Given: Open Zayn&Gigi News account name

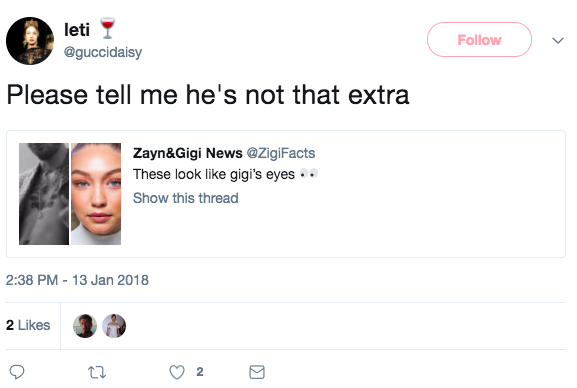Looking at the screenshot, I should pos(188,153).
